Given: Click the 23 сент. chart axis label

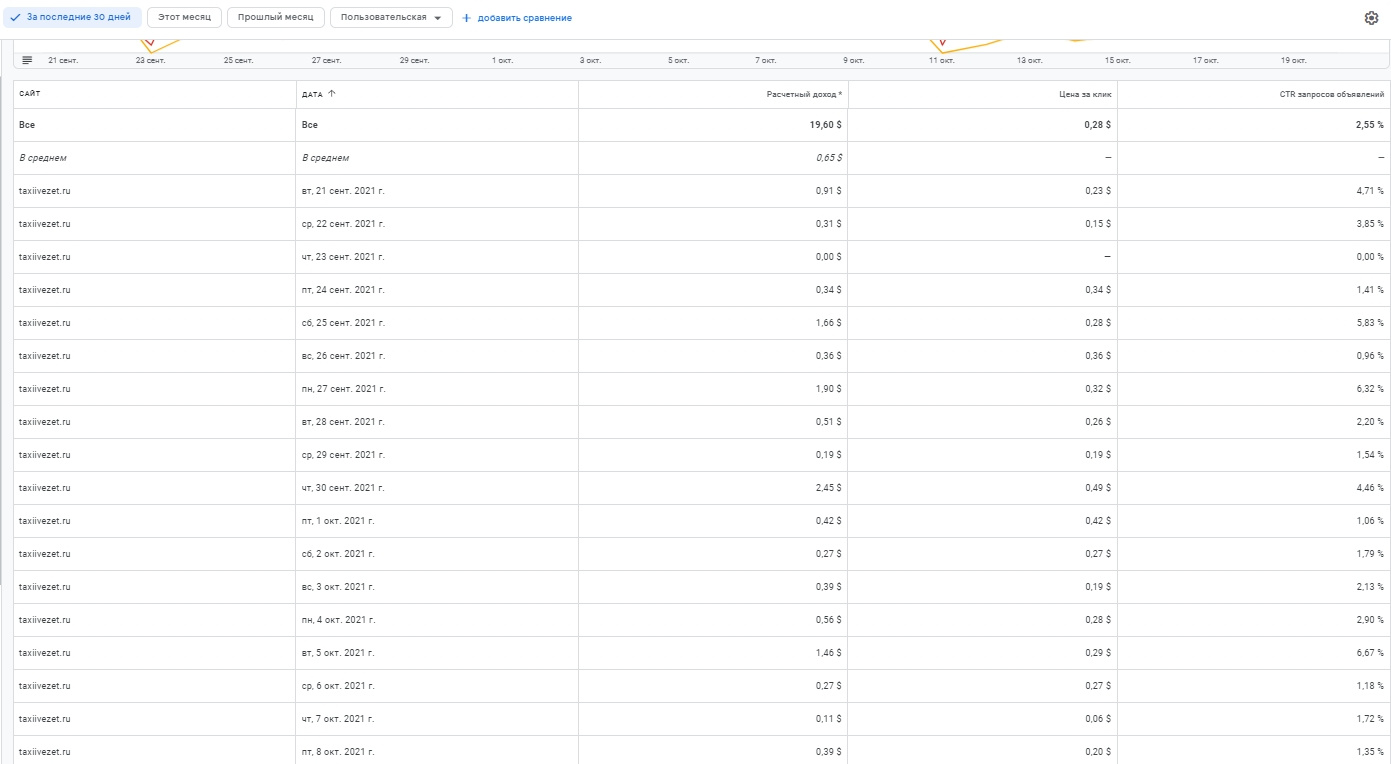Looking at the screenshot, I should click(x=150, y=61).
